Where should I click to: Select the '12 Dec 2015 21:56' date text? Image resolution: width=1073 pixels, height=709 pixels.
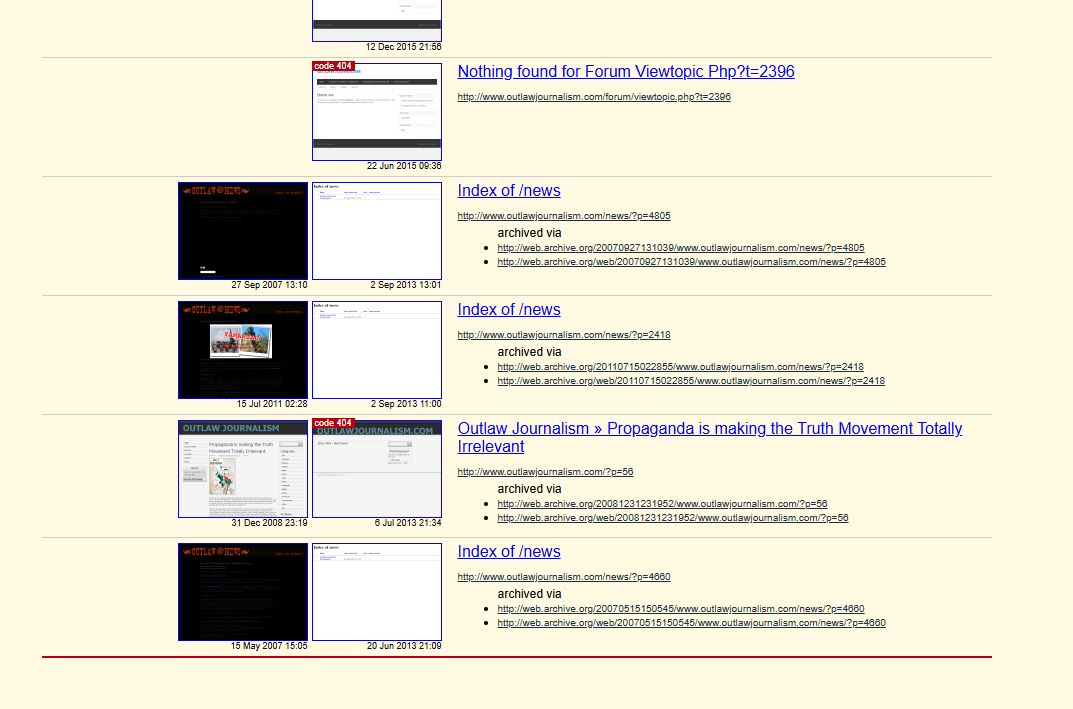[403, 47]
